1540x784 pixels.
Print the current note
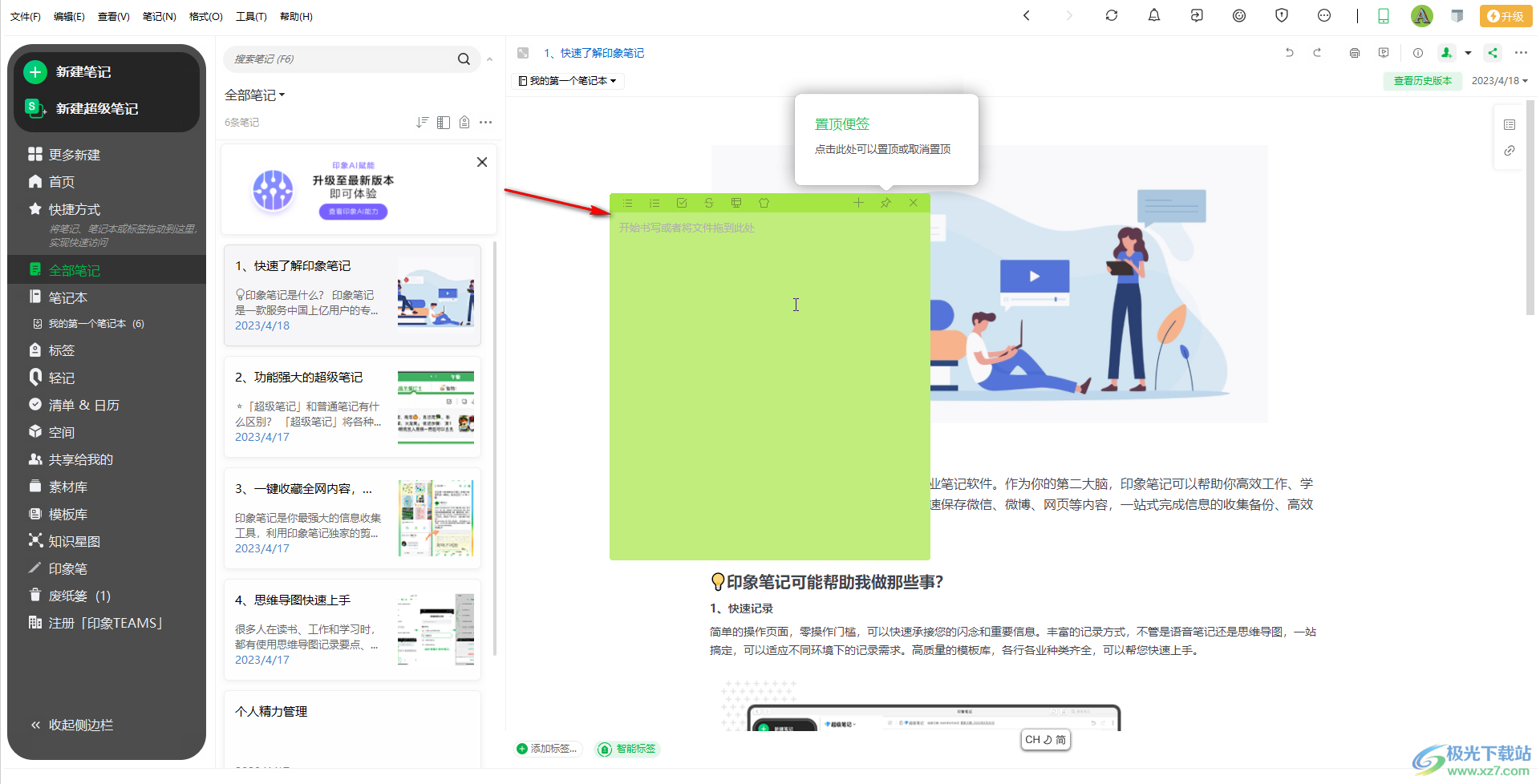[x=1355, y=53]
